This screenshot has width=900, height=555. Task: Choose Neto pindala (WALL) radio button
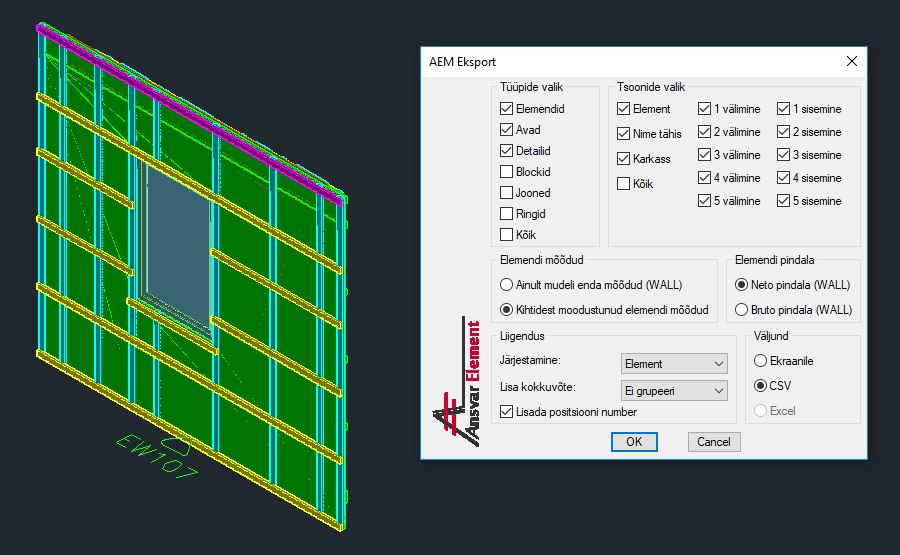[x=742, y=285]
